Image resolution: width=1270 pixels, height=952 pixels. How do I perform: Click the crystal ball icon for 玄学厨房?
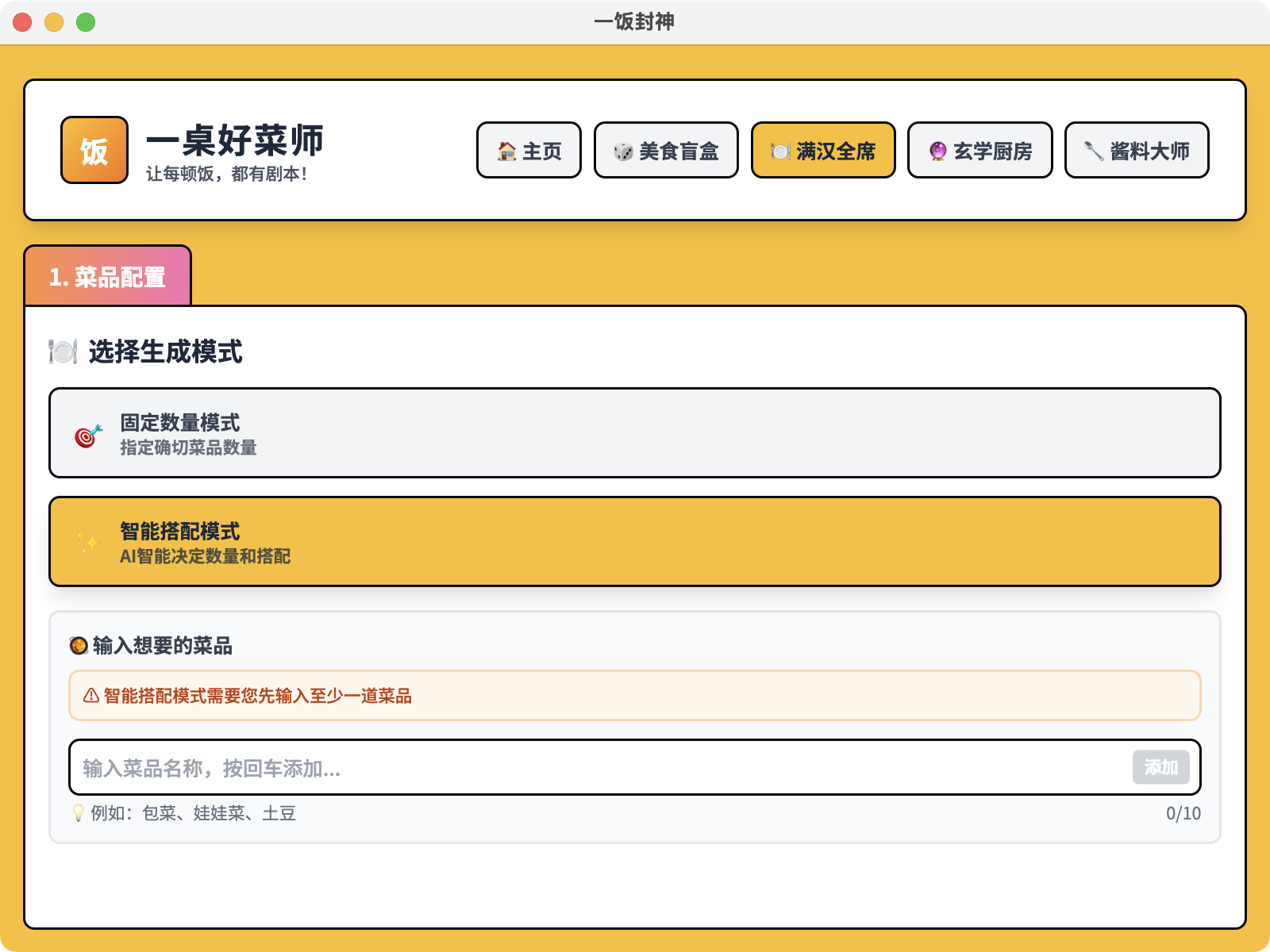(x=937, y=152)
